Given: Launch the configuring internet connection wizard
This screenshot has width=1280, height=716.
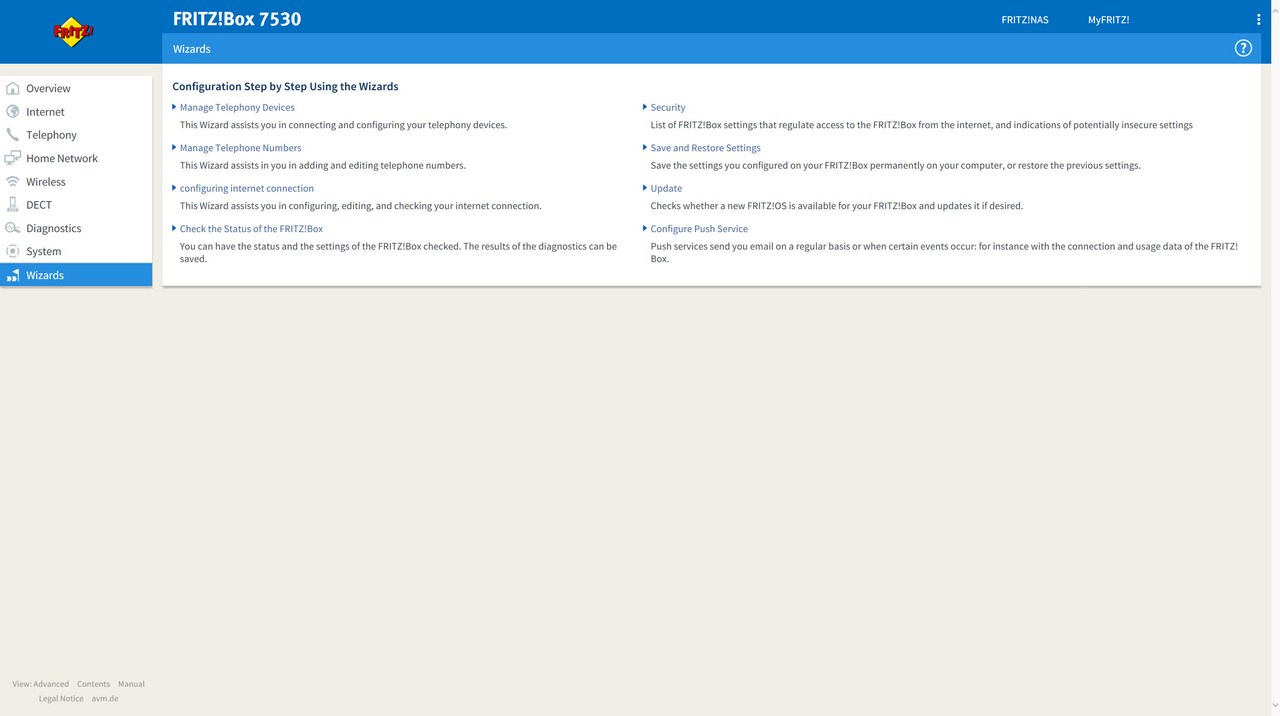Looking at the screenshot, I should 247,188.
